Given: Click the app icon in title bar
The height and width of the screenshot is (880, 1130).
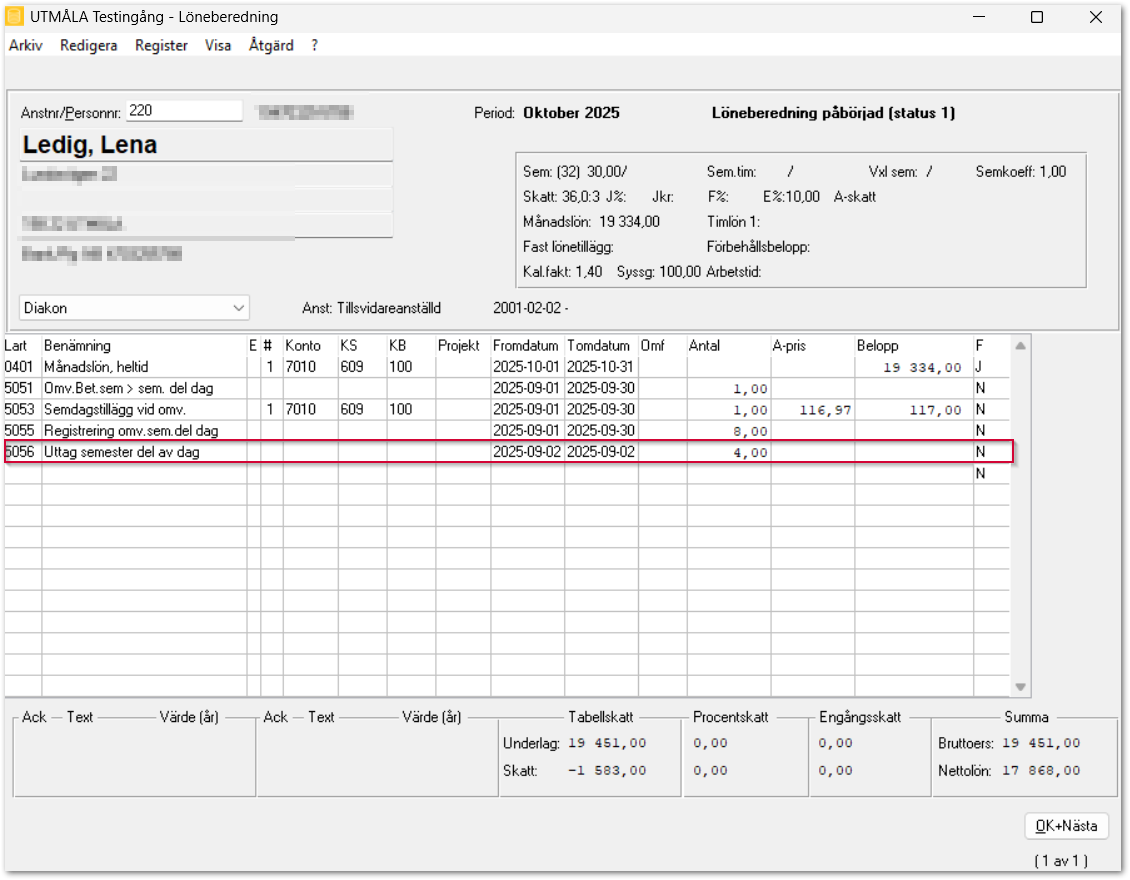Looking at the screenshot, I should click(x=15, y=17).
